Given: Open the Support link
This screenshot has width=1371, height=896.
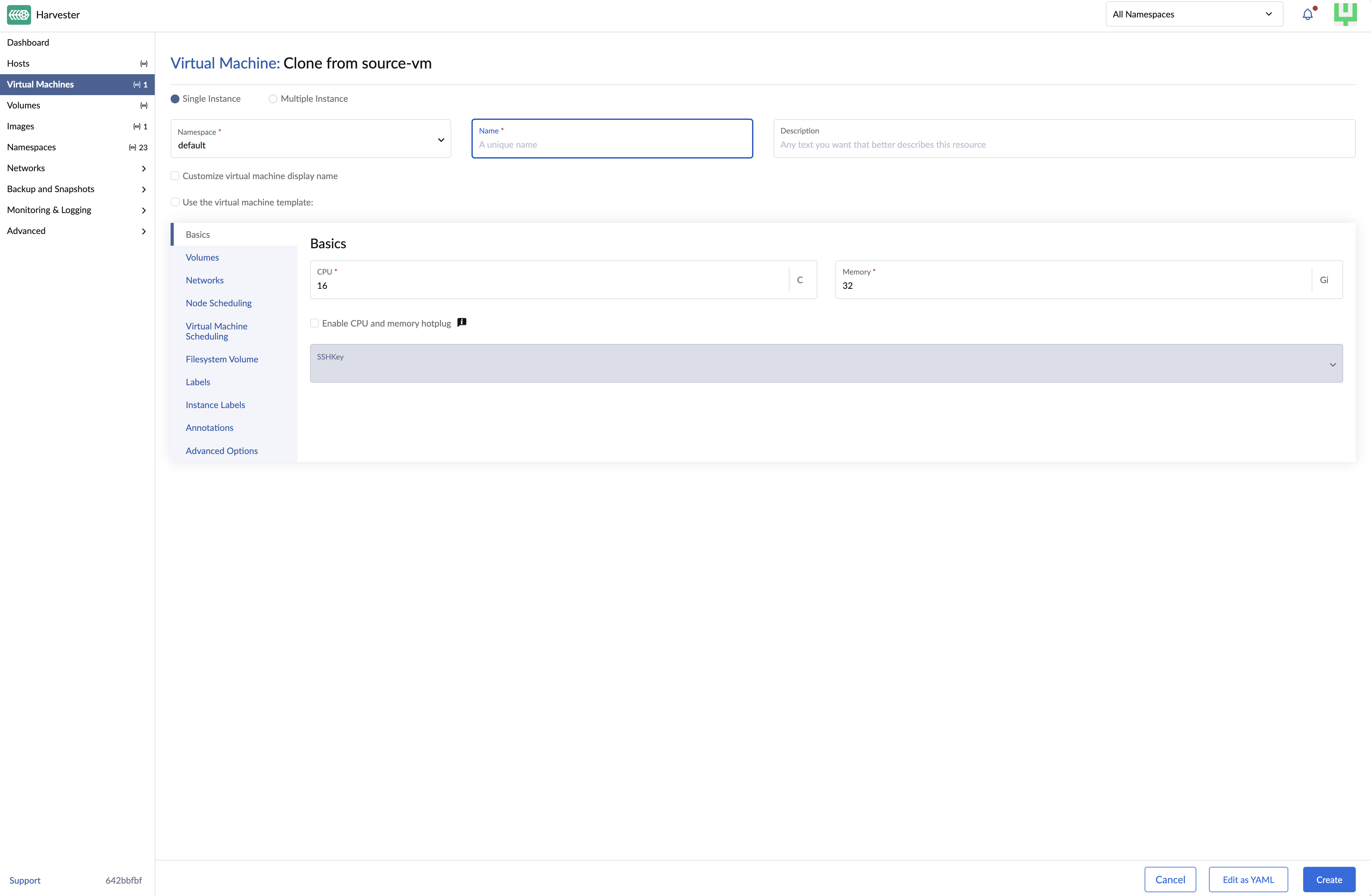Looking at the screenshot, I should click(x=25, y=880).
